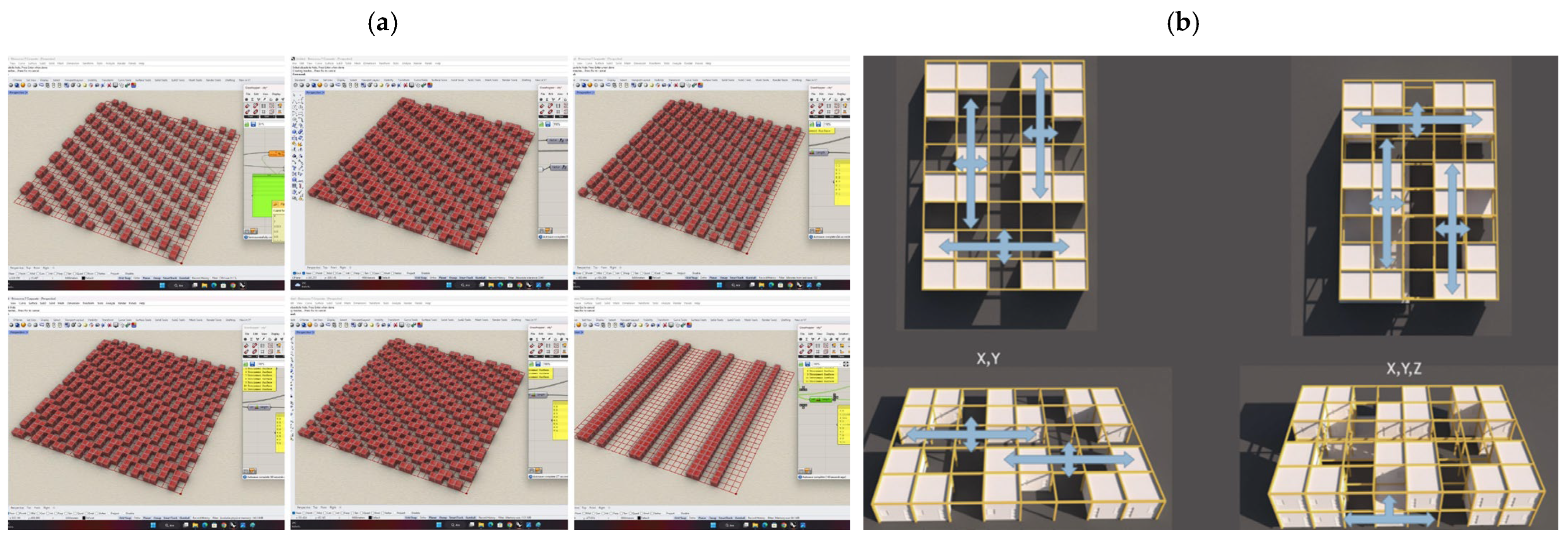Open the File Explorer folder icon on the top-left taskbar
This screenshot has height=543, width=1568.
pyautogui.click(x=205, y=286)
